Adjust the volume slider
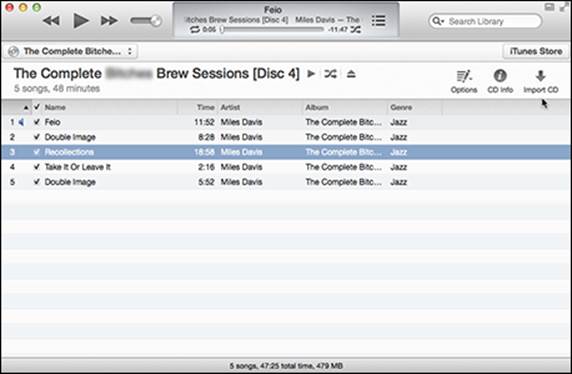Viewport: 572px width, 374px height. (x=146, y=21)
